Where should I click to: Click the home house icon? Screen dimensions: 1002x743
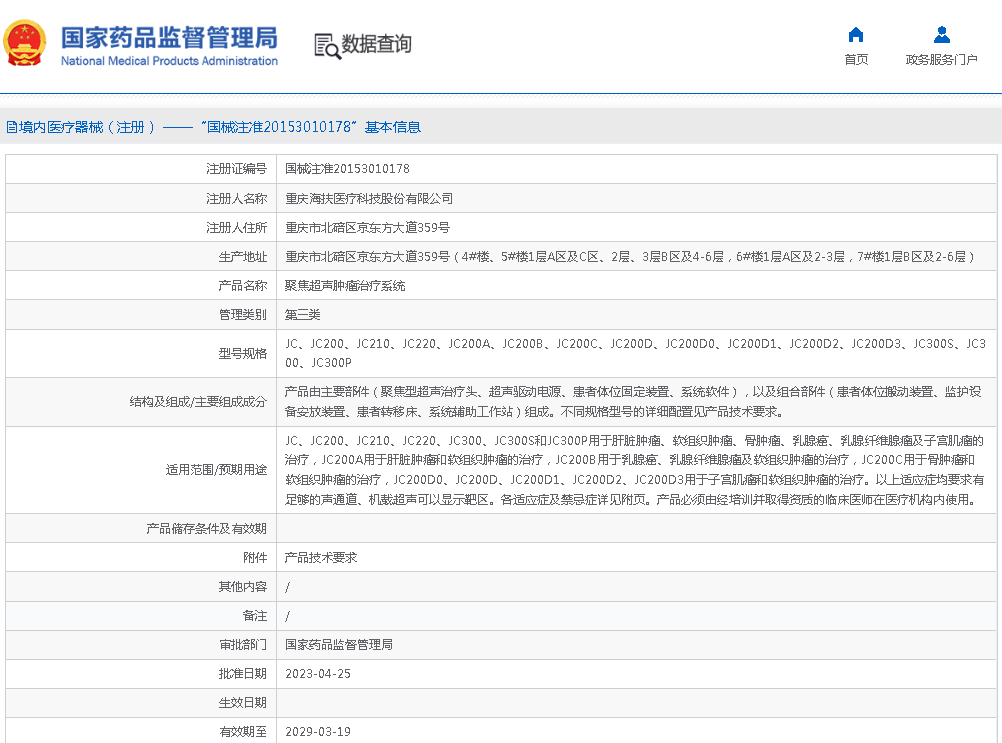point(855,35)
